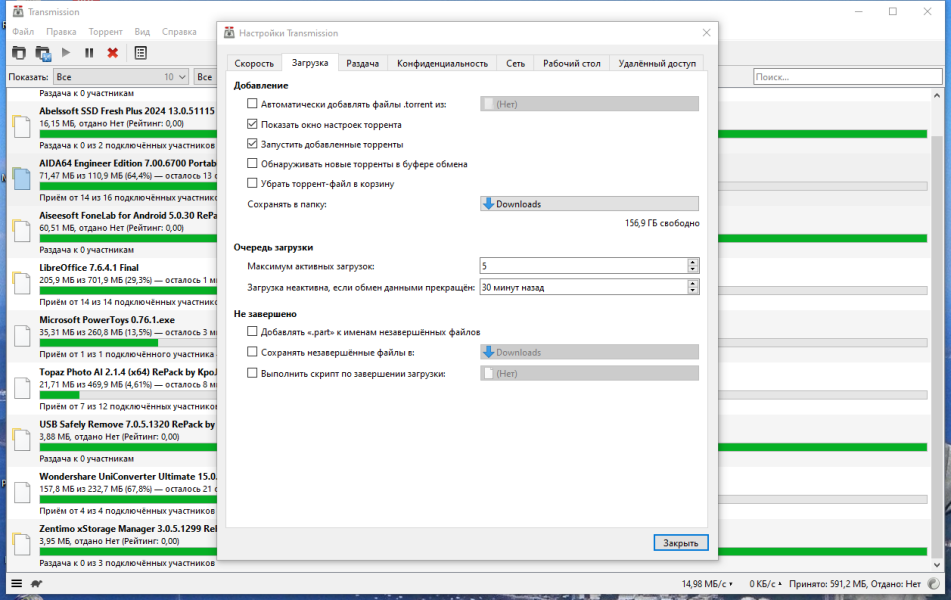Switch to Раздача tab
The image size is (951, 600).
pyautogui.click(x=363, y=63)
